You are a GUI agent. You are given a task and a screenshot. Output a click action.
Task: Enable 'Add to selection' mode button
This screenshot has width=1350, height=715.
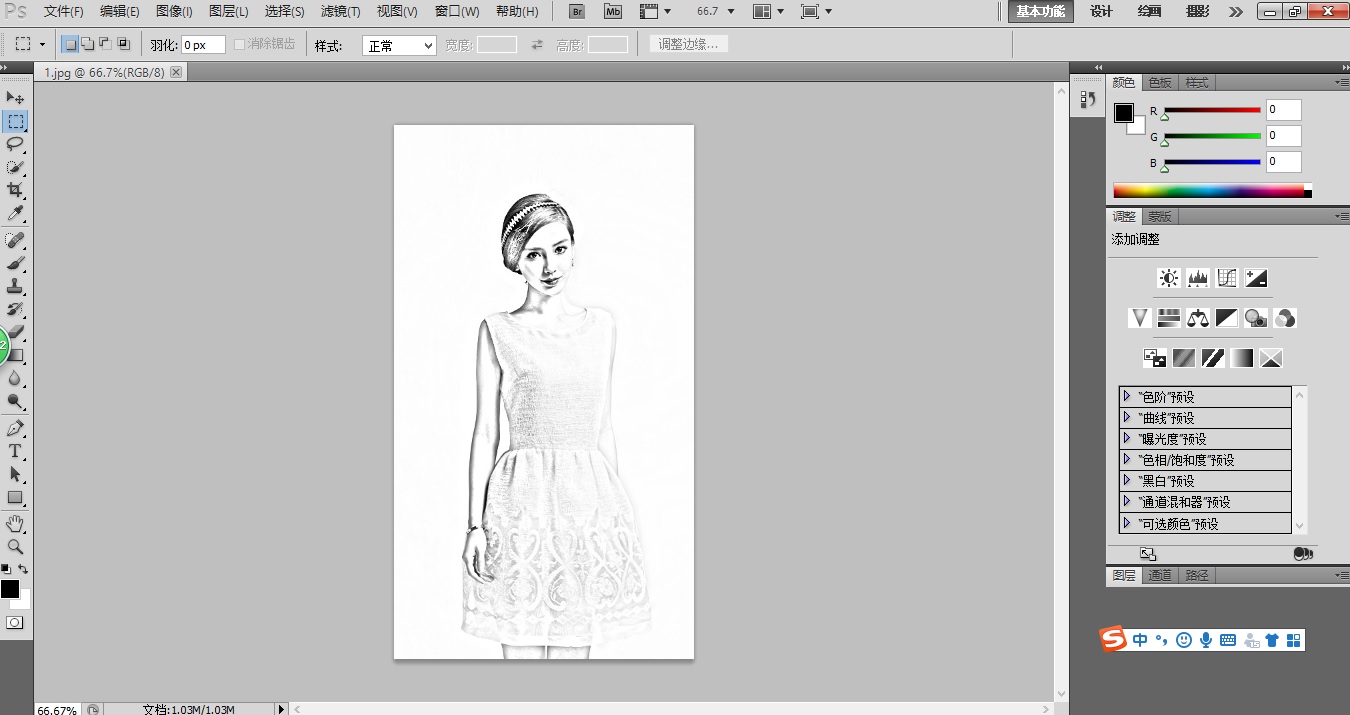tap(87, 44)
